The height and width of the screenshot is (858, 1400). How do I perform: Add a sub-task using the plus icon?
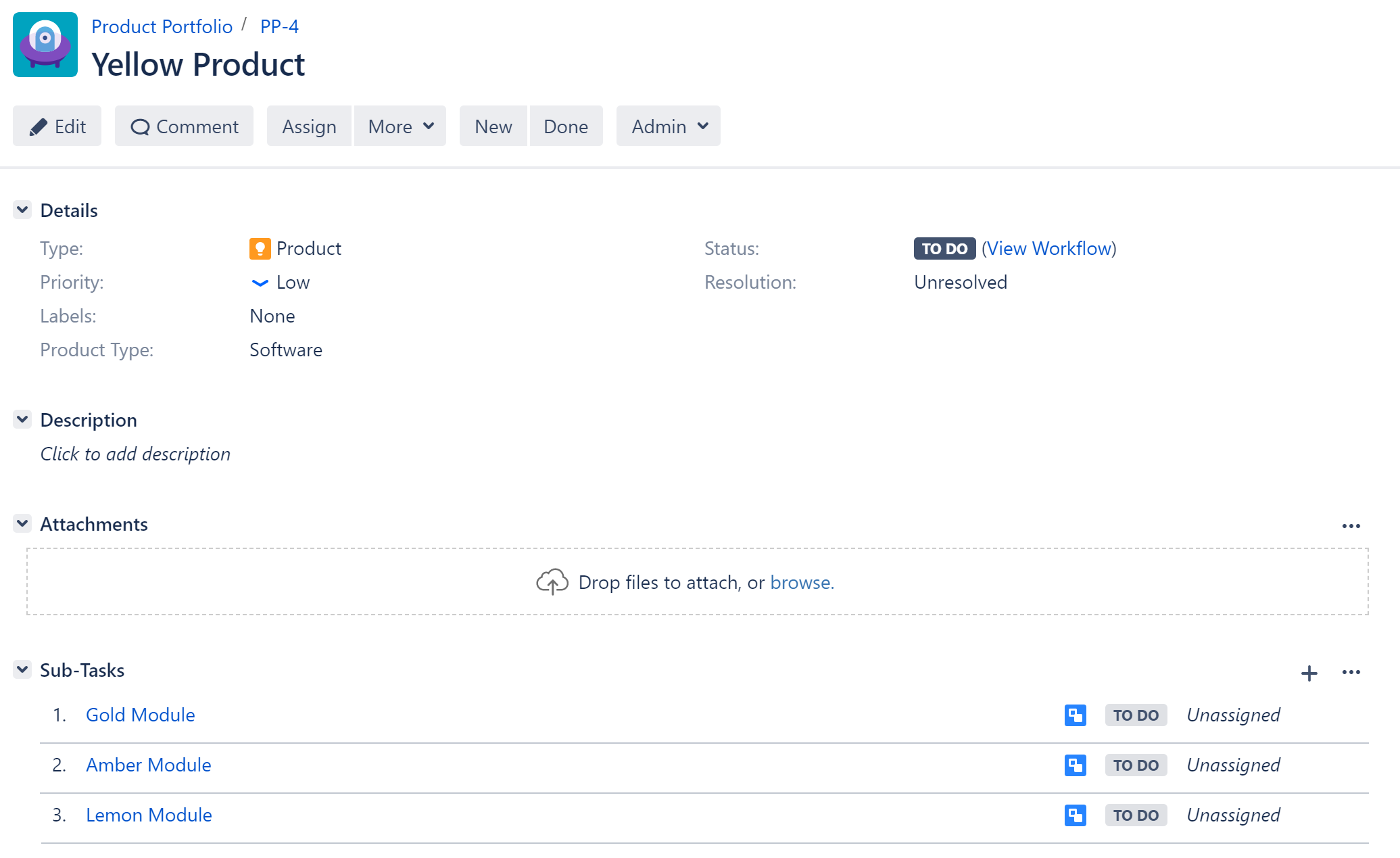(1309, 673)
